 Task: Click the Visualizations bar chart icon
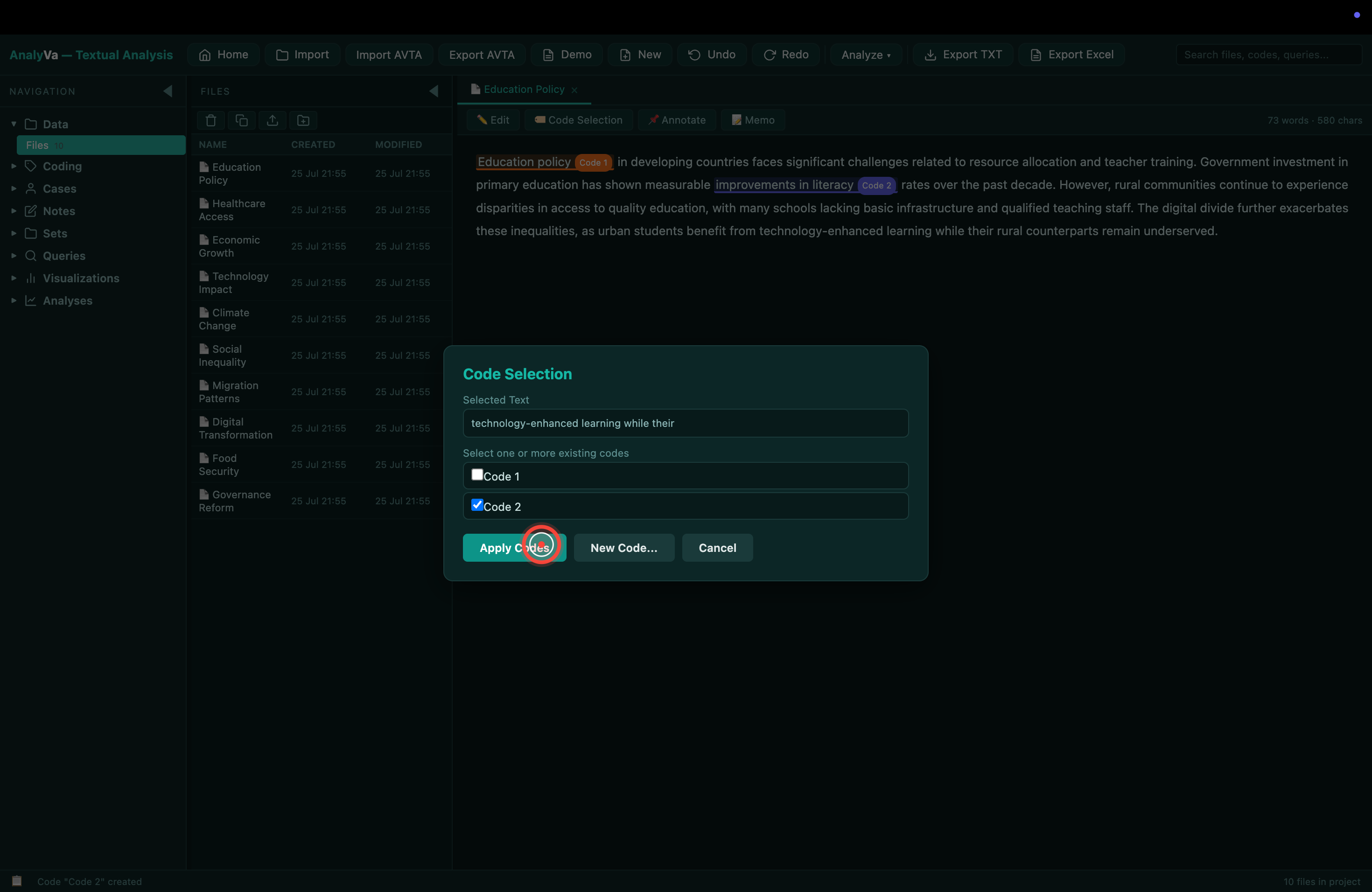31,279
